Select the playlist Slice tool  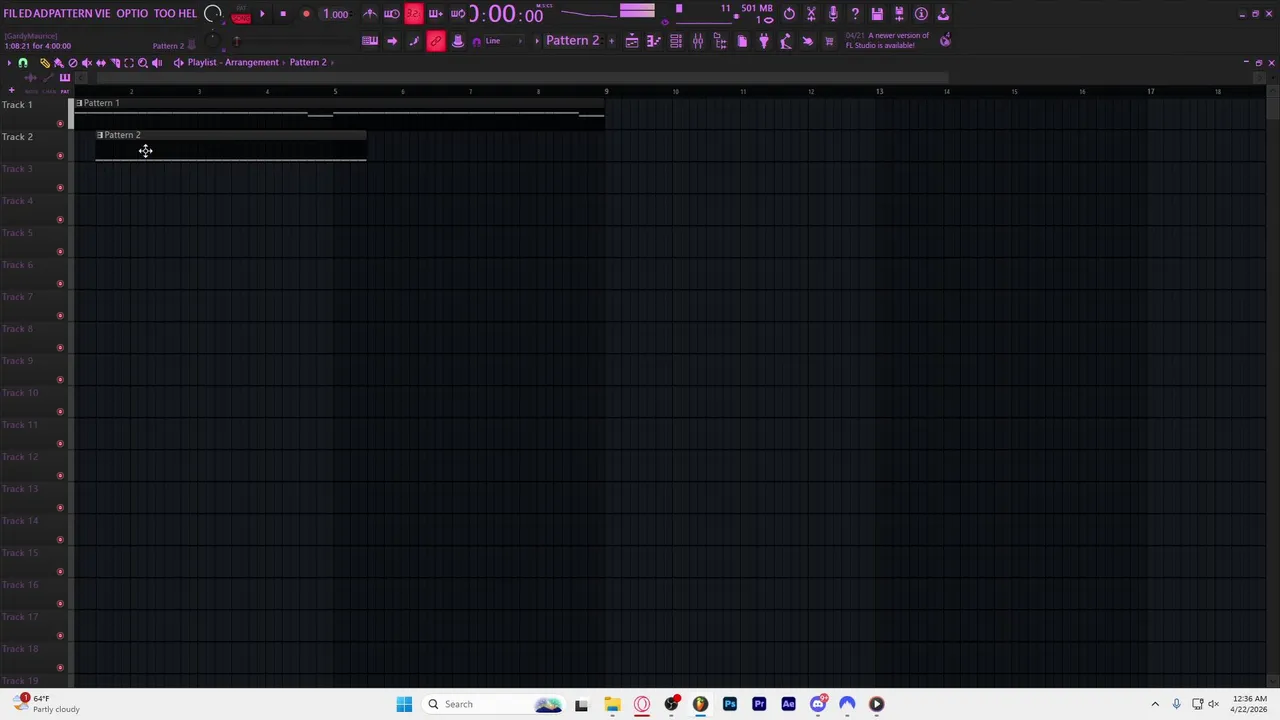click(x=114, y=63)
